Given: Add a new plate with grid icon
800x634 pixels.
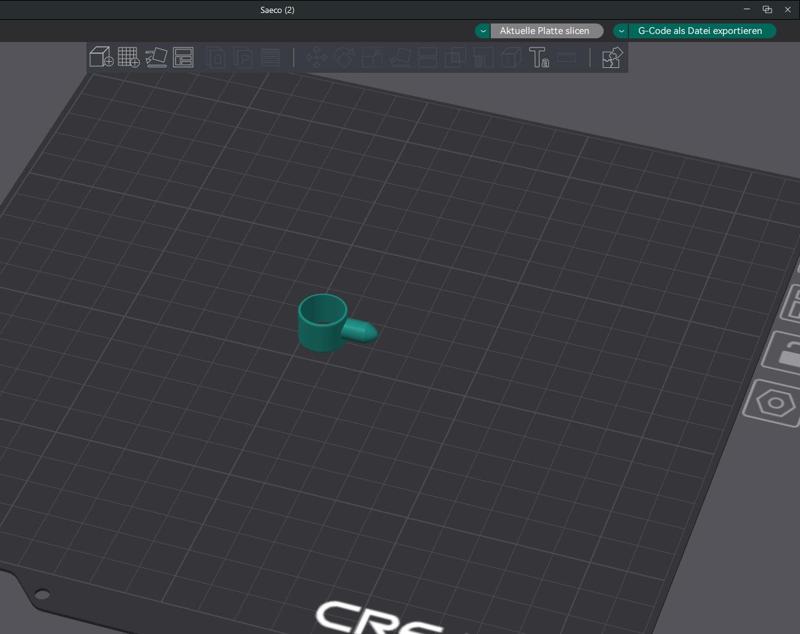Looking at the screenshot, I should click(x=129, y=57).
